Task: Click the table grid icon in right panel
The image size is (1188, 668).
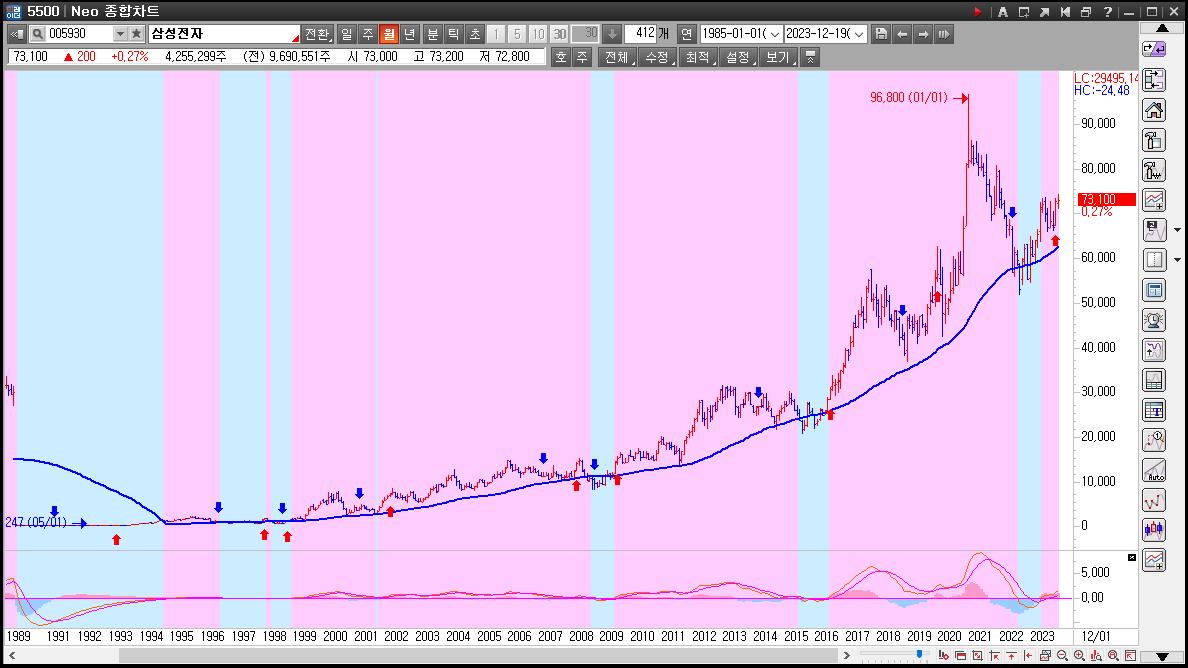Action: [x=1154, y=410]
